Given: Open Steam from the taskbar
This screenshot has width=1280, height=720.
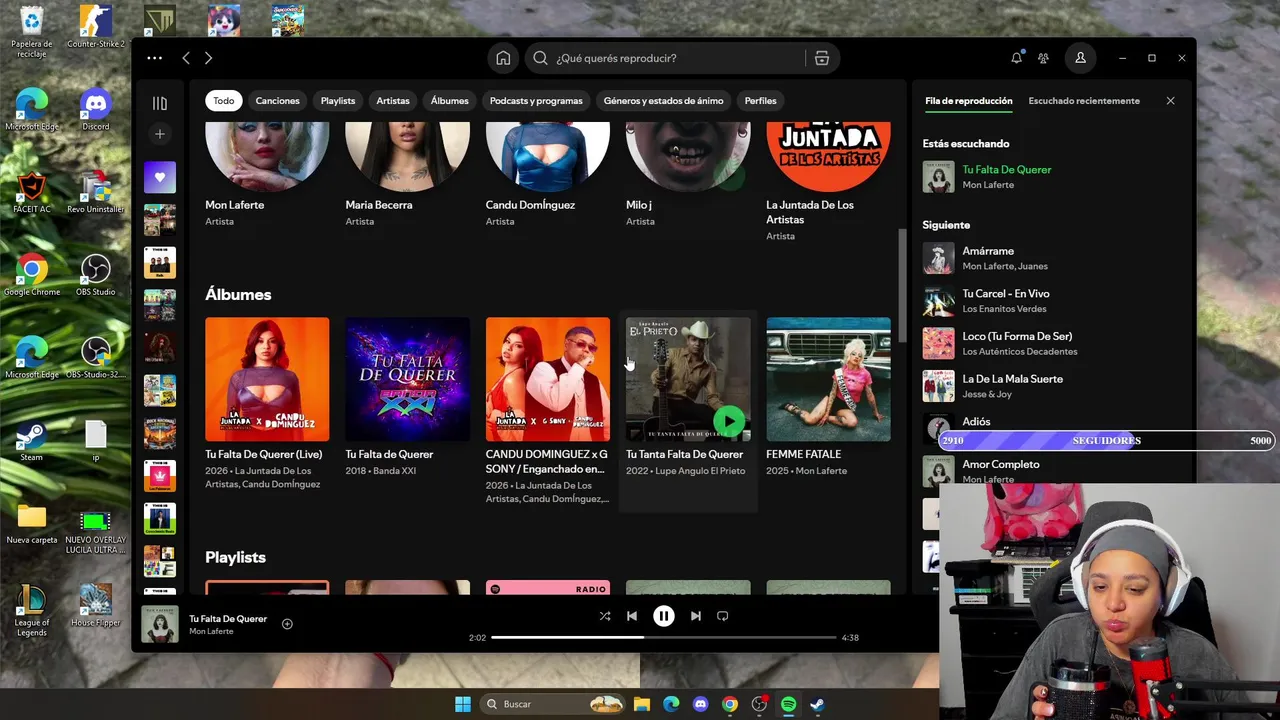Looking at the screenshot, I should pos(817,704).
